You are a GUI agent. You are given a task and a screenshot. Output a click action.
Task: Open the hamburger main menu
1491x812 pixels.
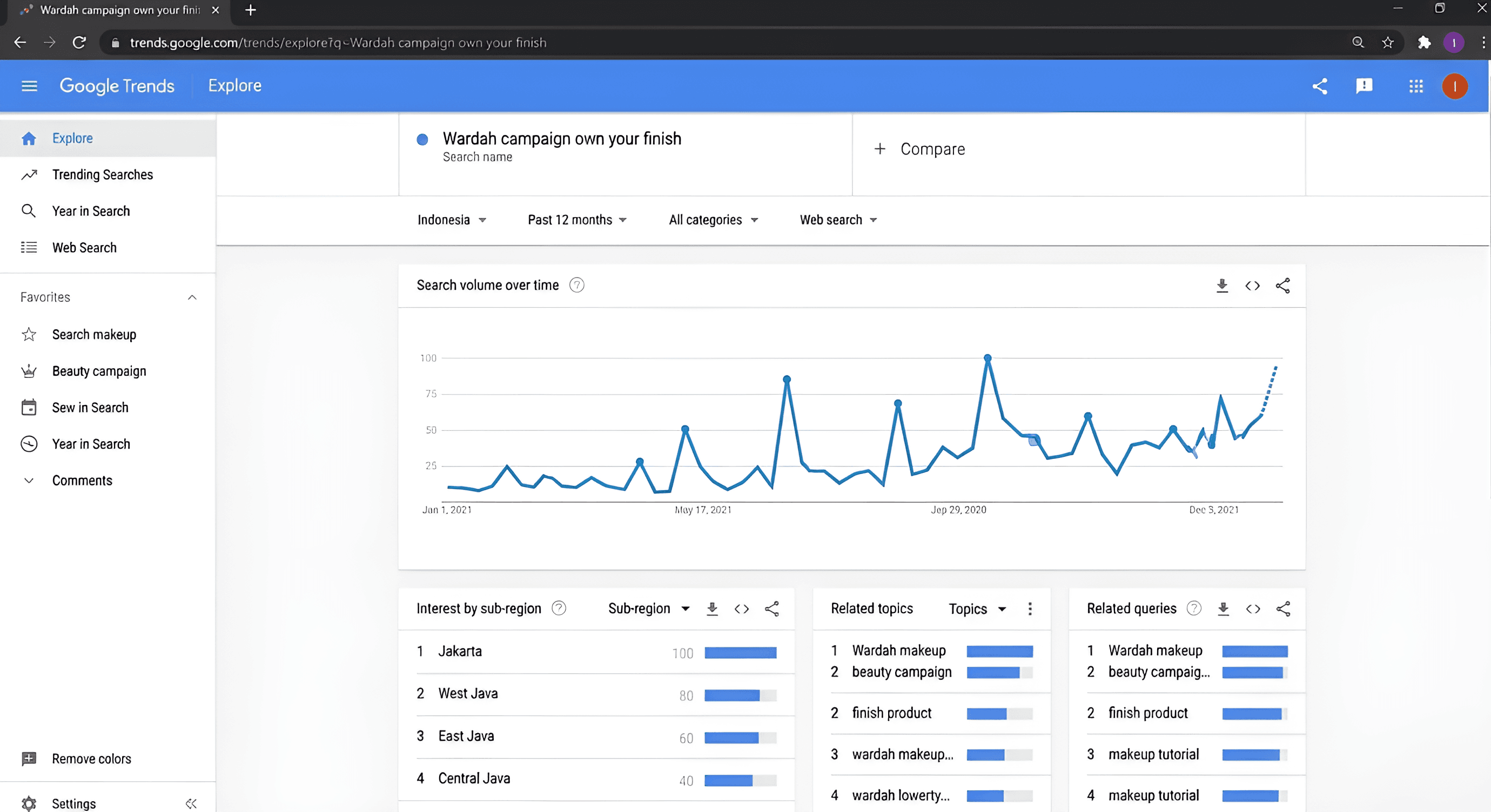coord(29,86)
